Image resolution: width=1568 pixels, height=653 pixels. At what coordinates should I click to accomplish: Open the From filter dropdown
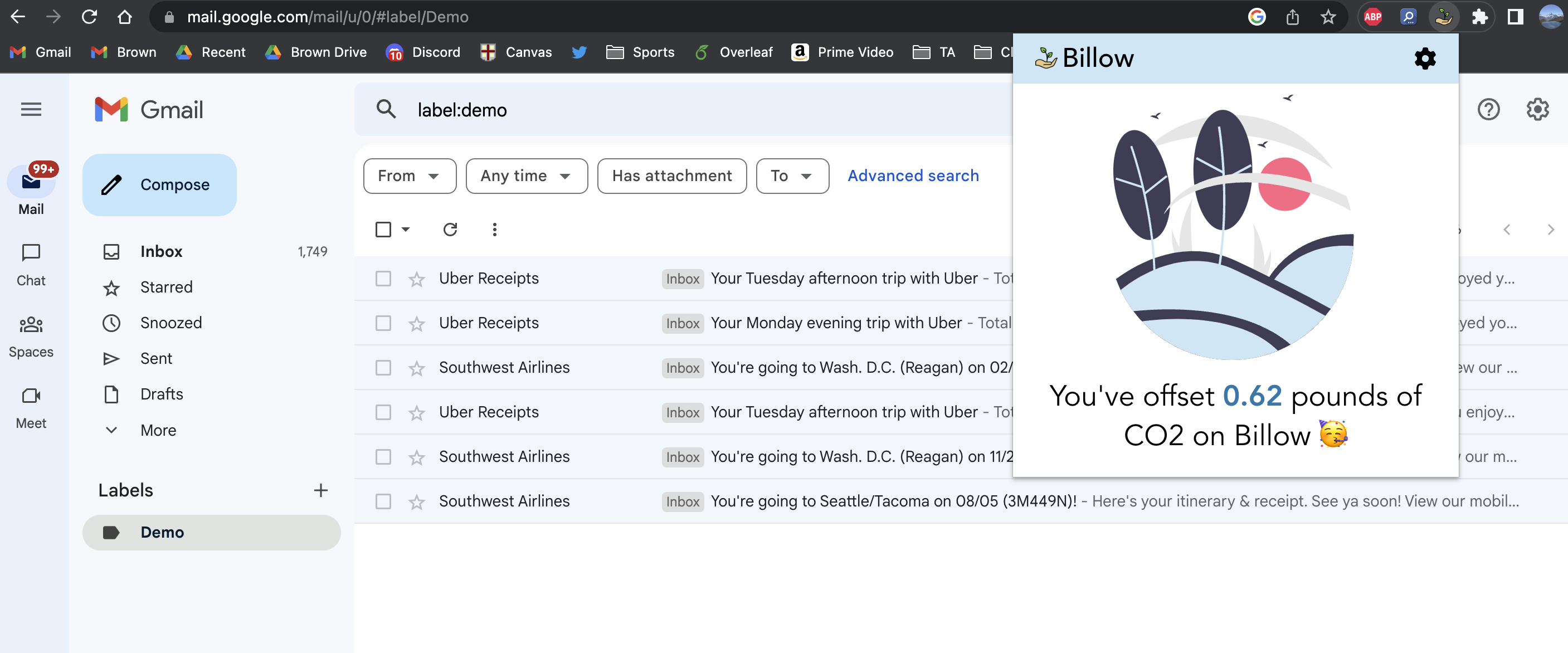(x=409, y=176)
